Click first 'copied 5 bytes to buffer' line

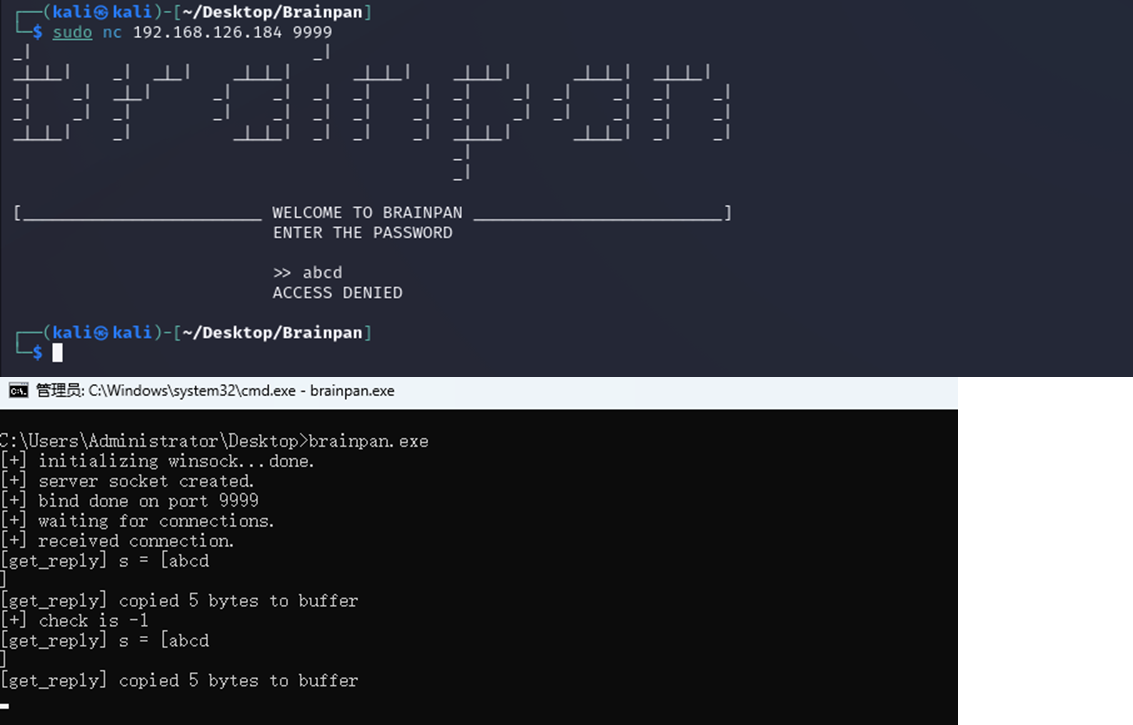point(179,601)
